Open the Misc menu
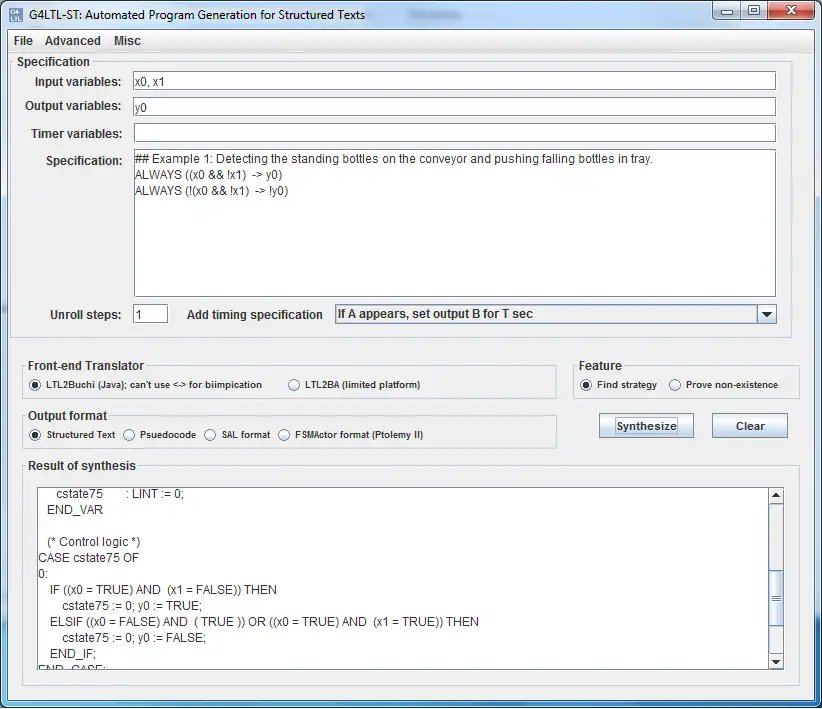Viewport: 822px width, 709px height. [x=127, y=41]
